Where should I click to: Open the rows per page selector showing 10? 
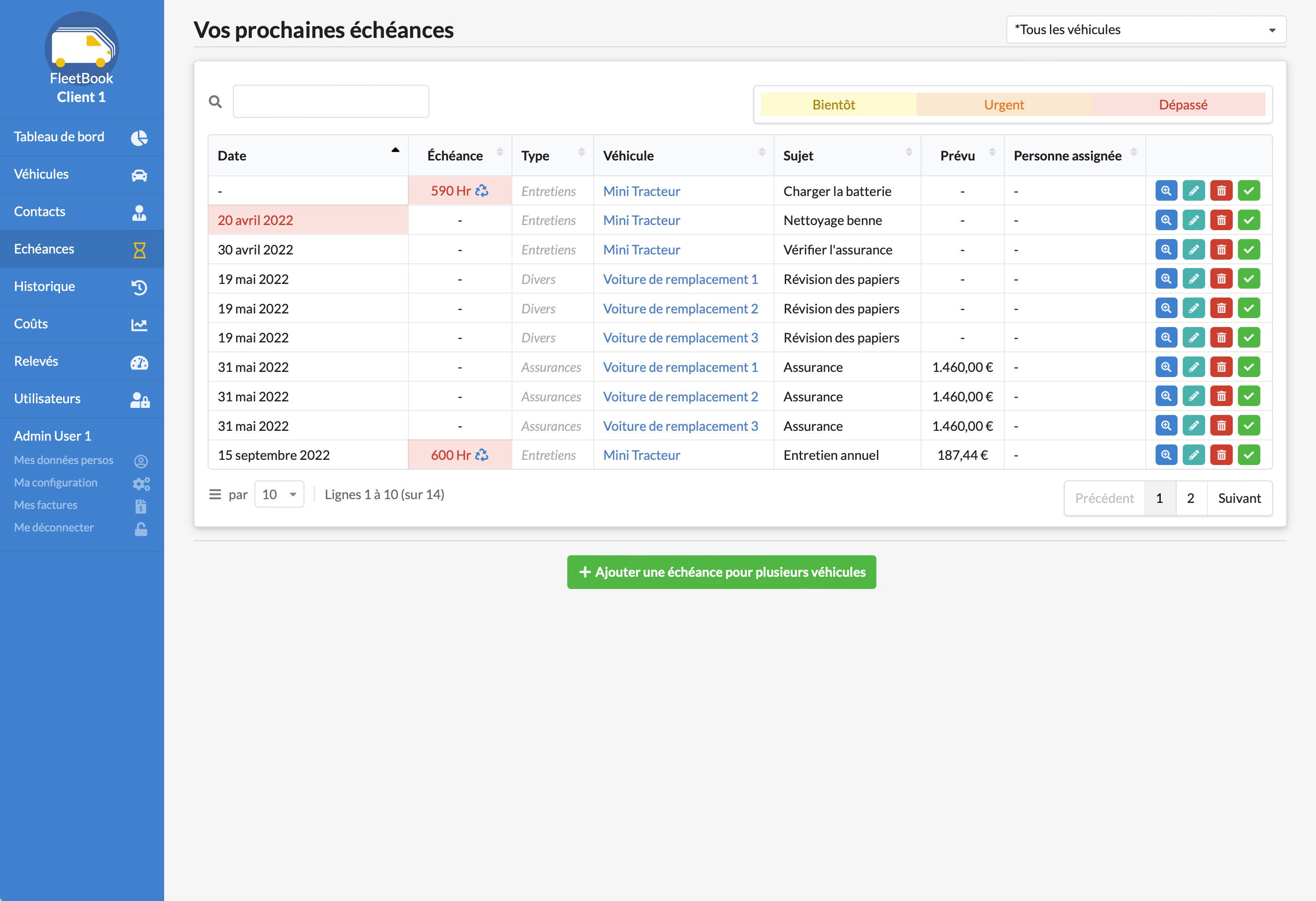[279, 494]
